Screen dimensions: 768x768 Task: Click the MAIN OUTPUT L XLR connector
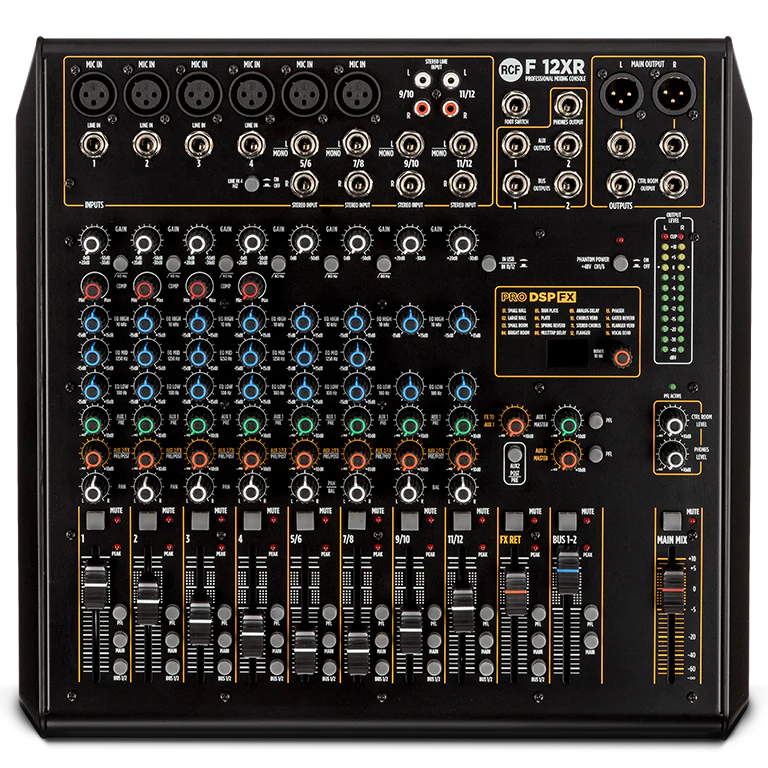coord(621,94)
